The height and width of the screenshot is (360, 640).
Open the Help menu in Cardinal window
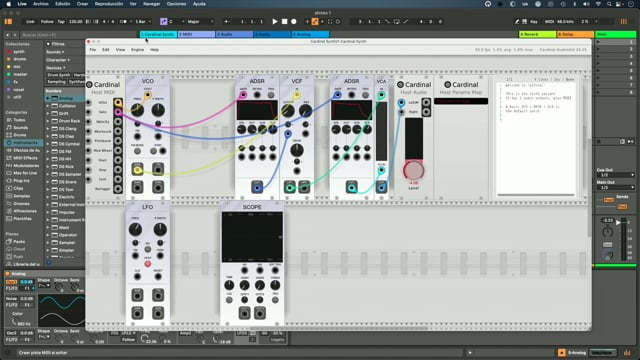click(154, 49)
